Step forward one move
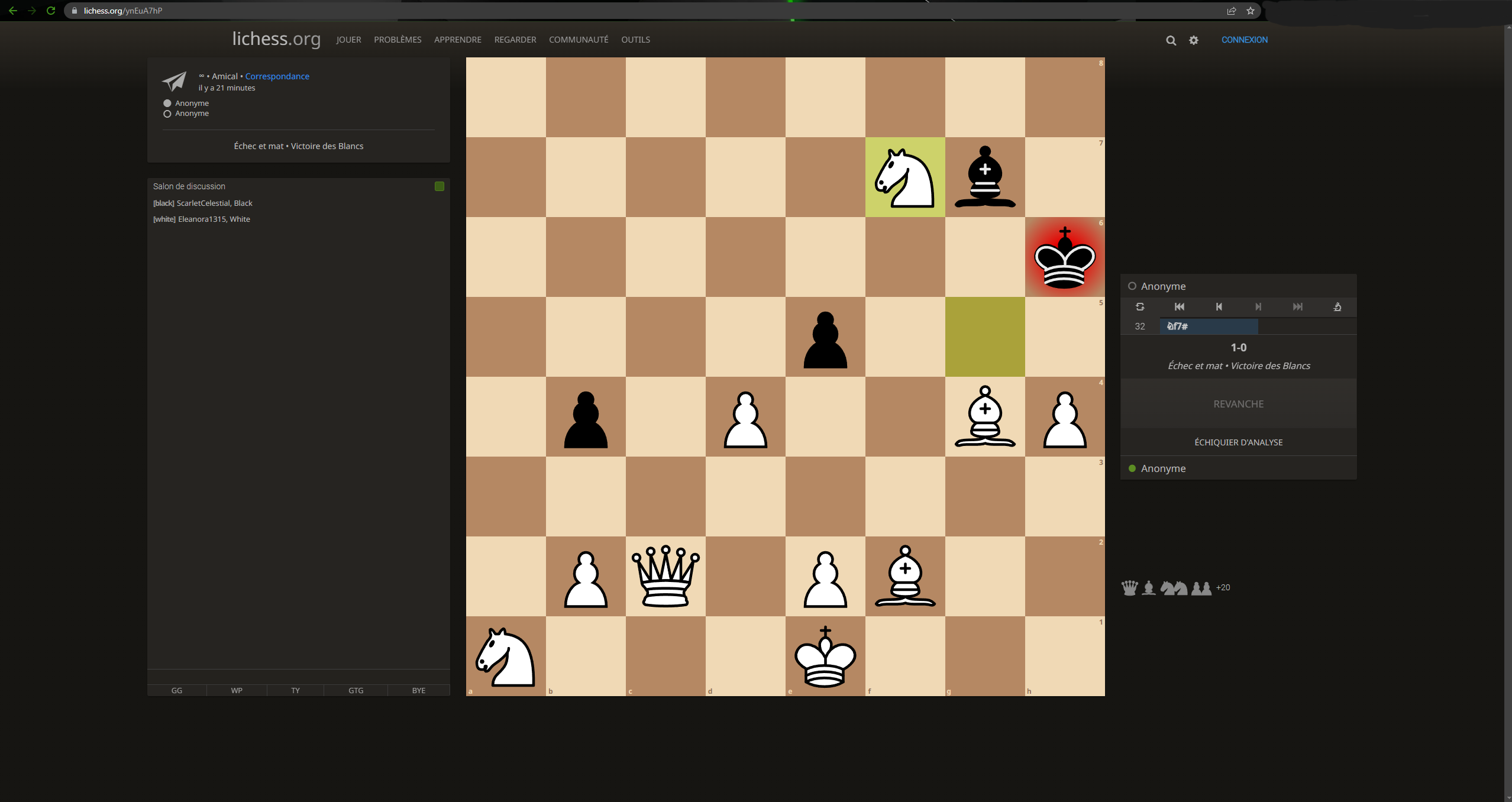The width and height of the screenshot is (1512, 802). click(1258, 306)
